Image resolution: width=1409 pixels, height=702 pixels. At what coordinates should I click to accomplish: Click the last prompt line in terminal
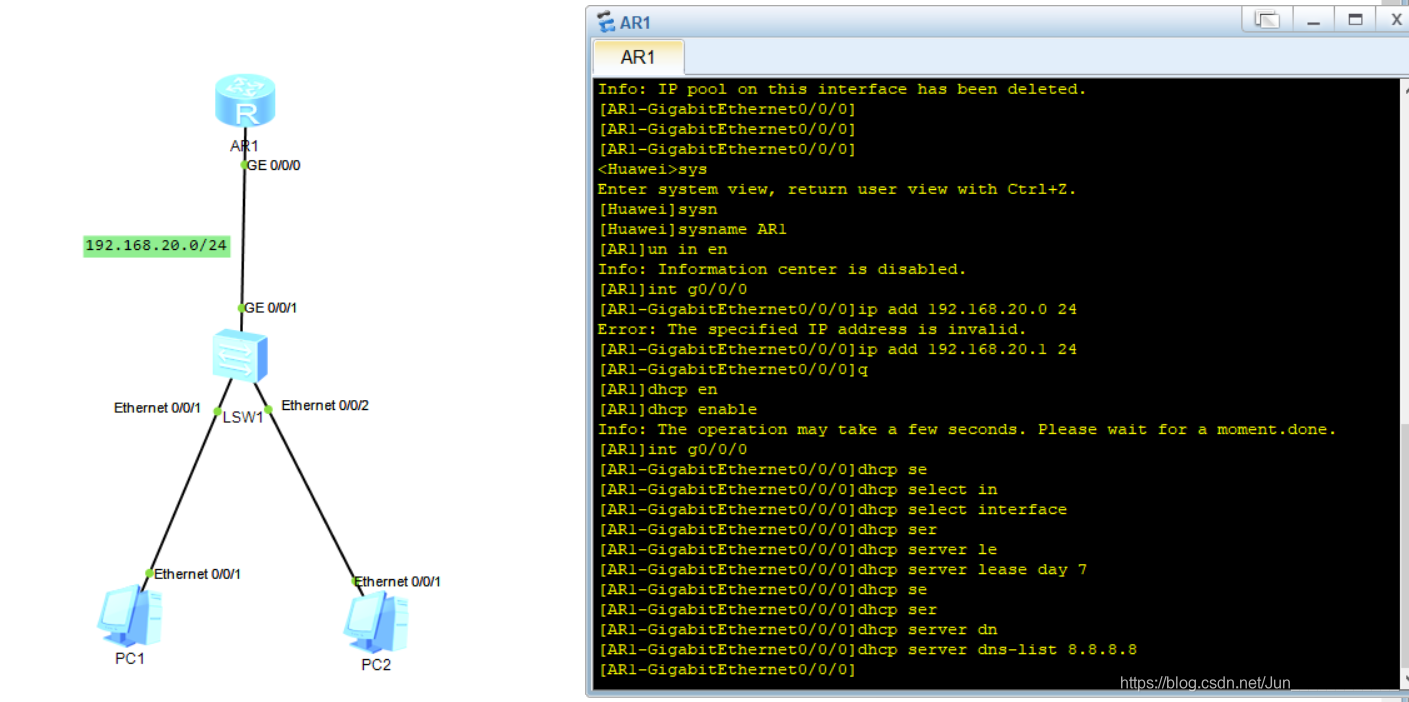click(727, 669)
